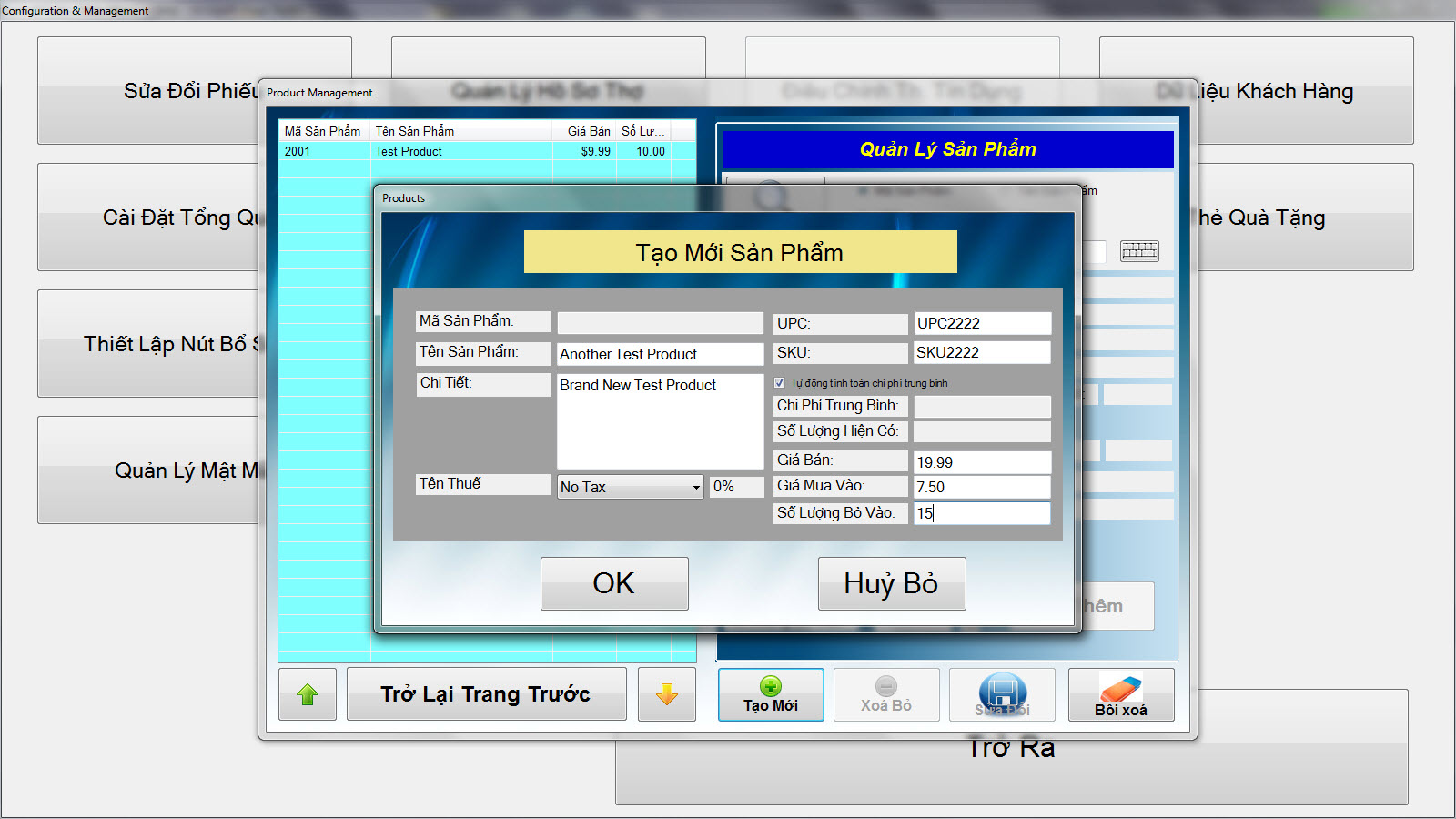Image resolution: width=1456 pixels, height=819 pixels.
Task: Click the Bôi xoá eraser icon
Action: 1120,689
